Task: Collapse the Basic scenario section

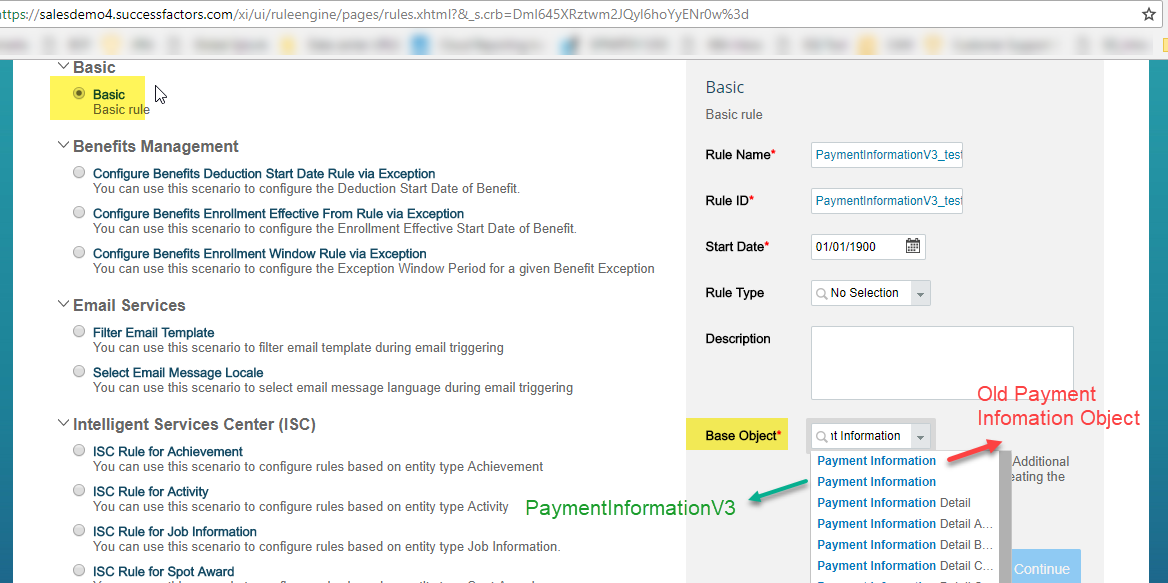Action: 63,67
